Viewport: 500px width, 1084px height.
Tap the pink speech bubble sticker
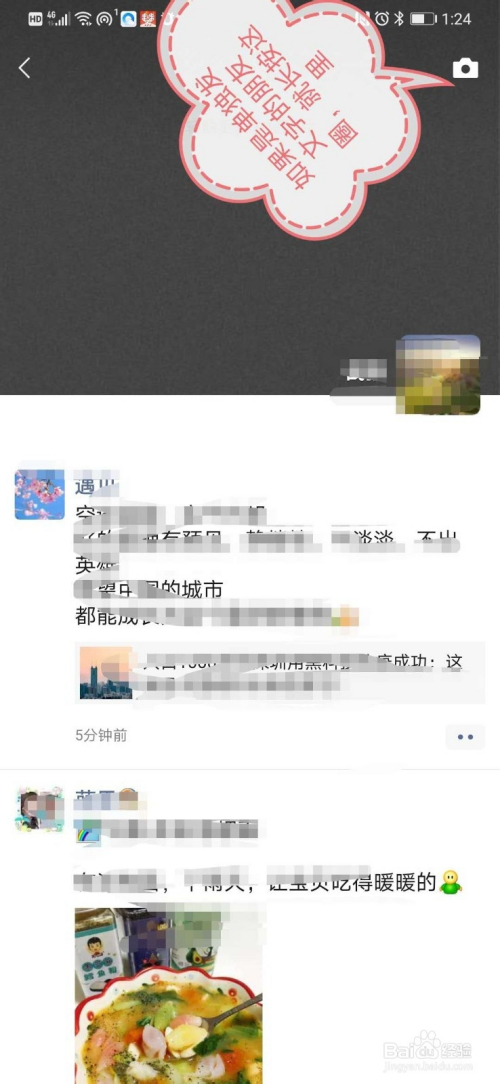point(290,114)
